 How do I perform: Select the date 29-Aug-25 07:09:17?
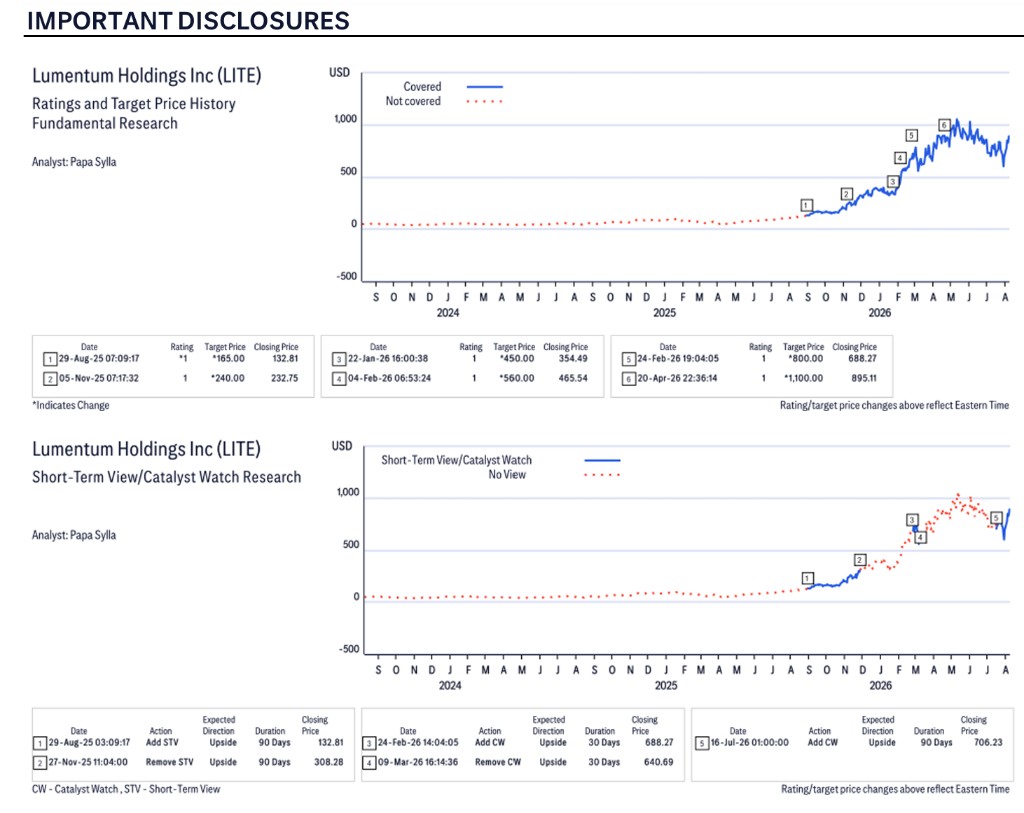click(99, 359)
